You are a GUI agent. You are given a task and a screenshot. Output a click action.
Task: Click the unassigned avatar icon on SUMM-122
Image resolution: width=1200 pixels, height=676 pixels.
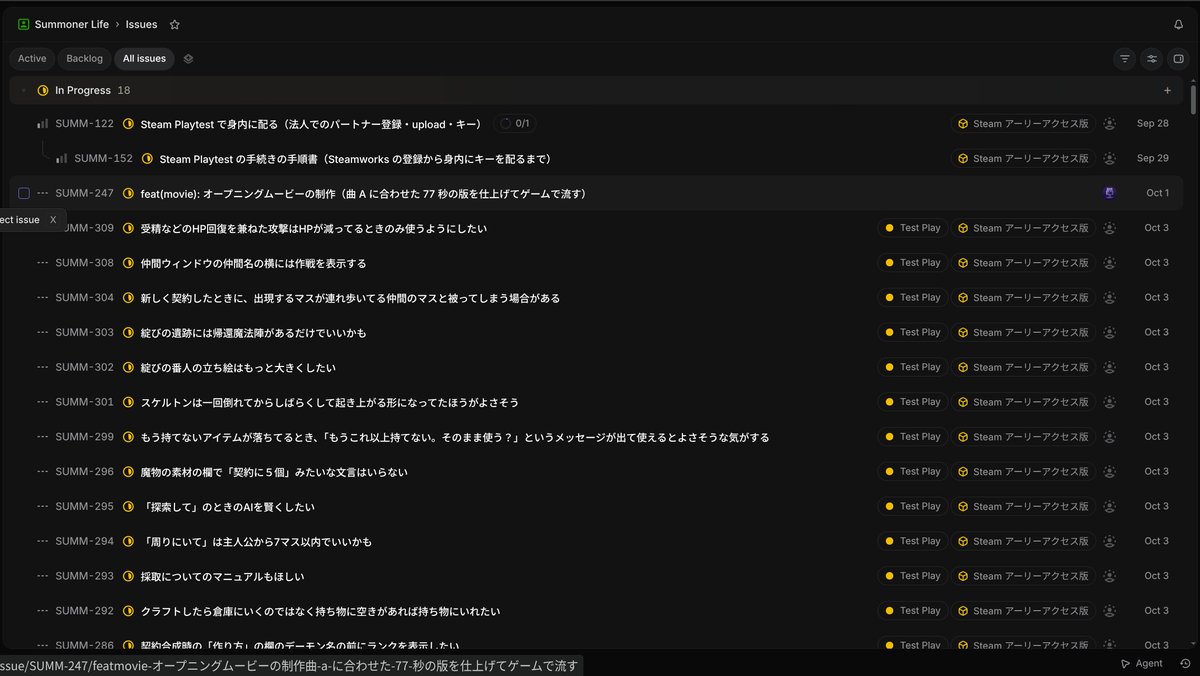pyautogui.click(x=1109, y=124)
